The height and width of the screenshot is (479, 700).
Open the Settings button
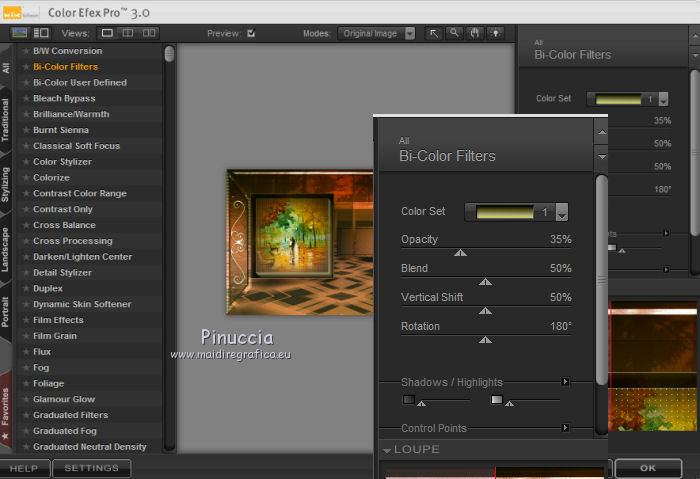tap(91, 468)
